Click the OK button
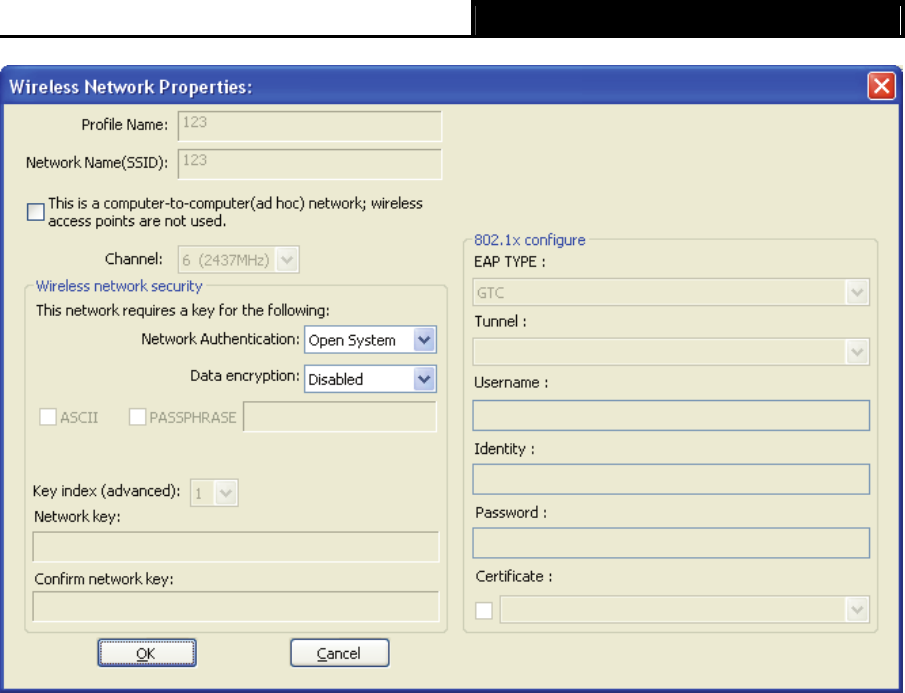905x693 pixels. 147,653
